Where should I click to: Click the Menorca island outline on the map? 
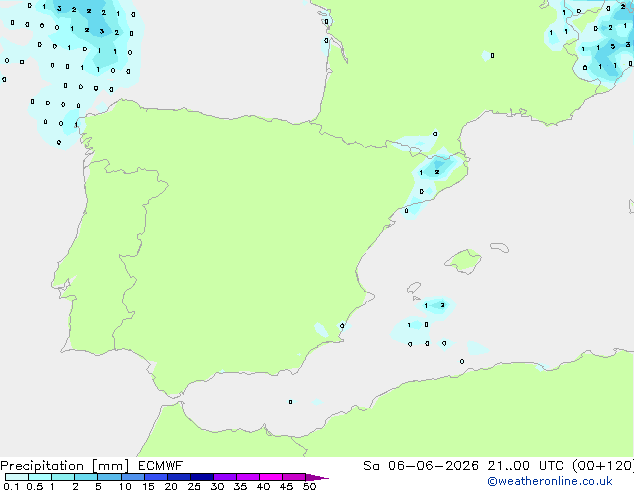[499, 247]
